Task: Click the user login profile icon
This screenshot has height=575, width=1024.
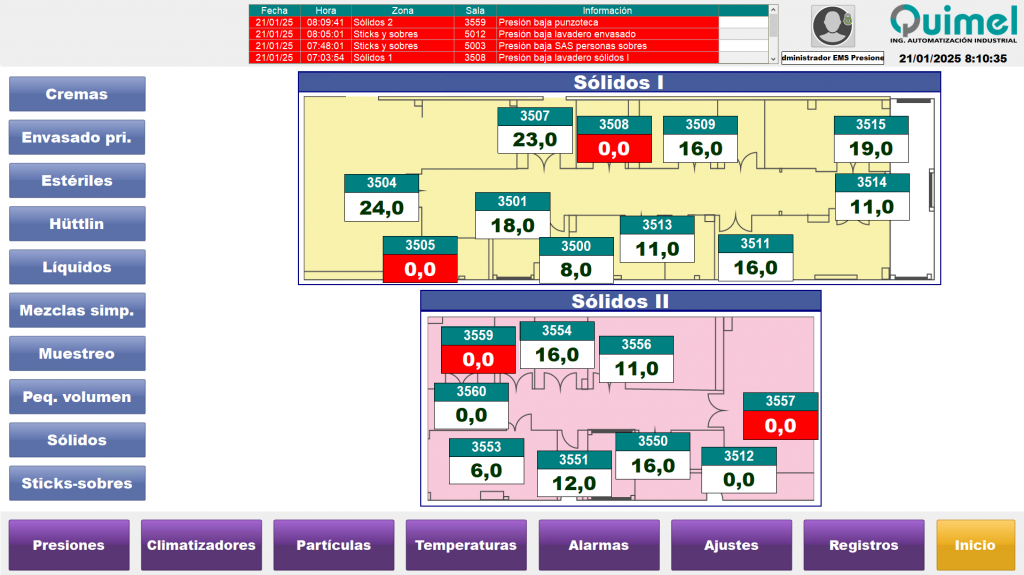Action: tap(832, 26)
